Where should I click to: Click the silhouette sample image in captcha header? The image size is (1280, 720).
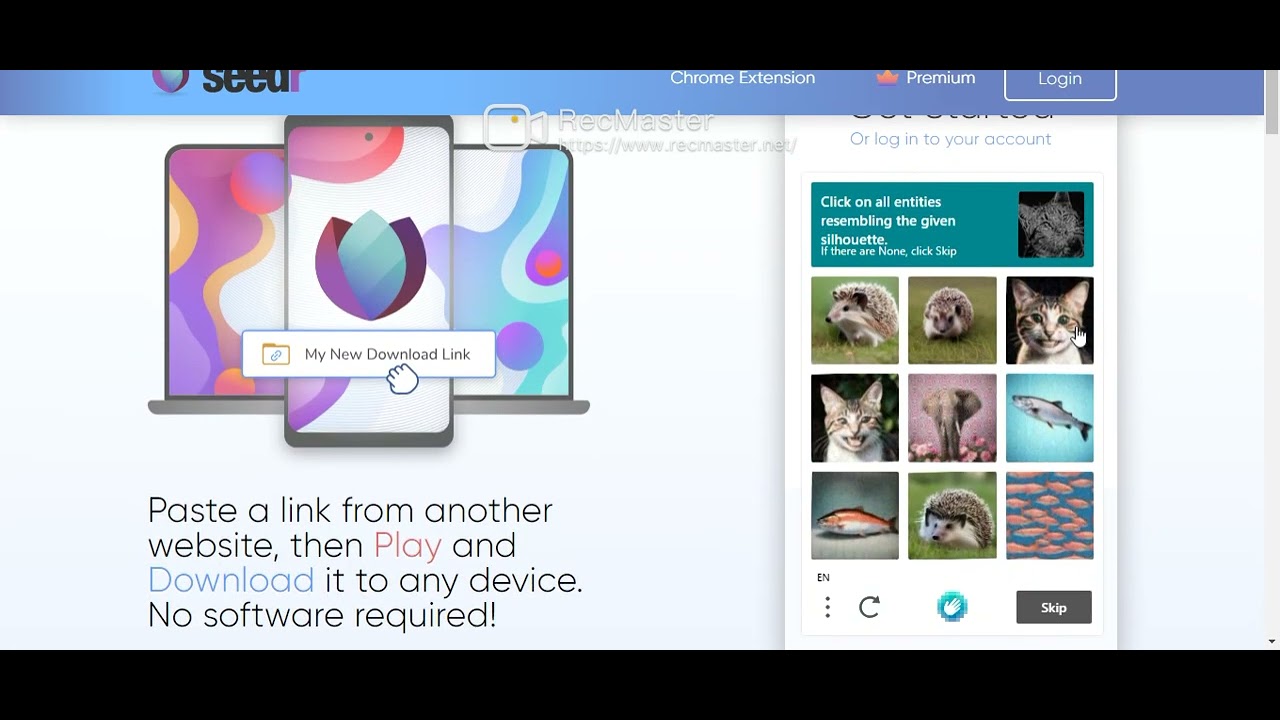tap(1051, 225)
